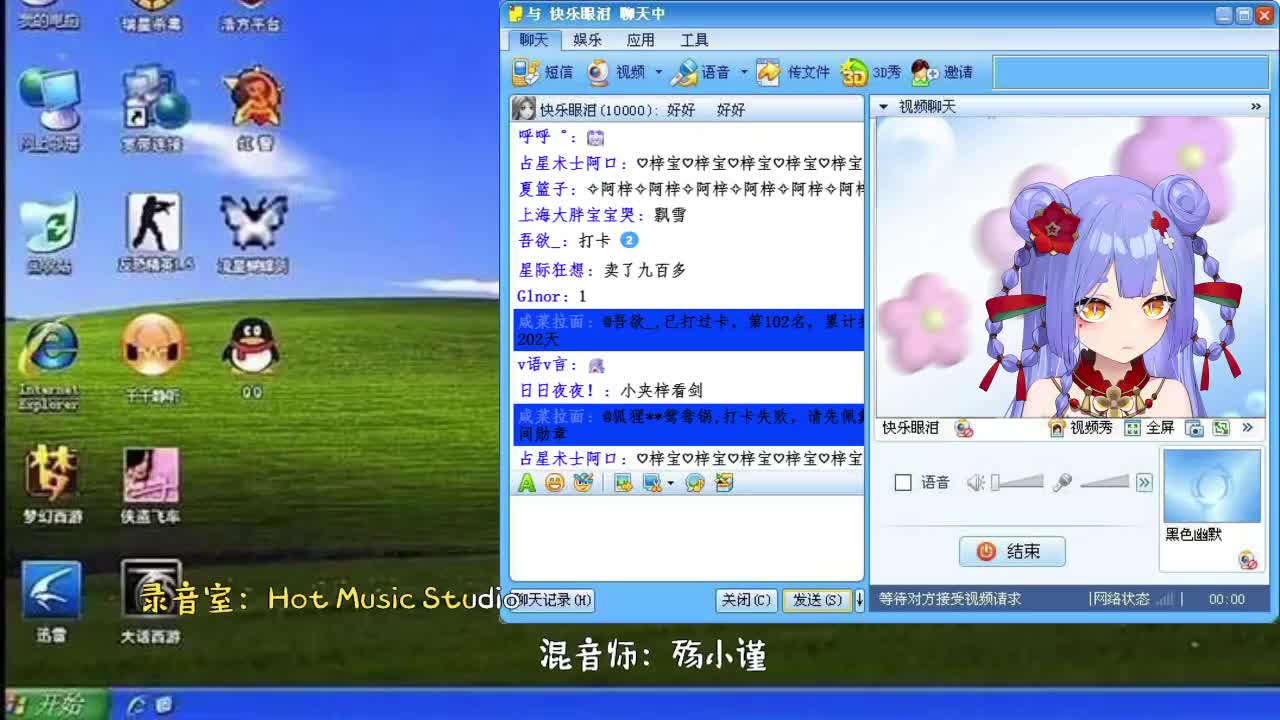Adjust the microphone volume slider
This screenshot has width=1280, height=720.
click(1104, 483)
